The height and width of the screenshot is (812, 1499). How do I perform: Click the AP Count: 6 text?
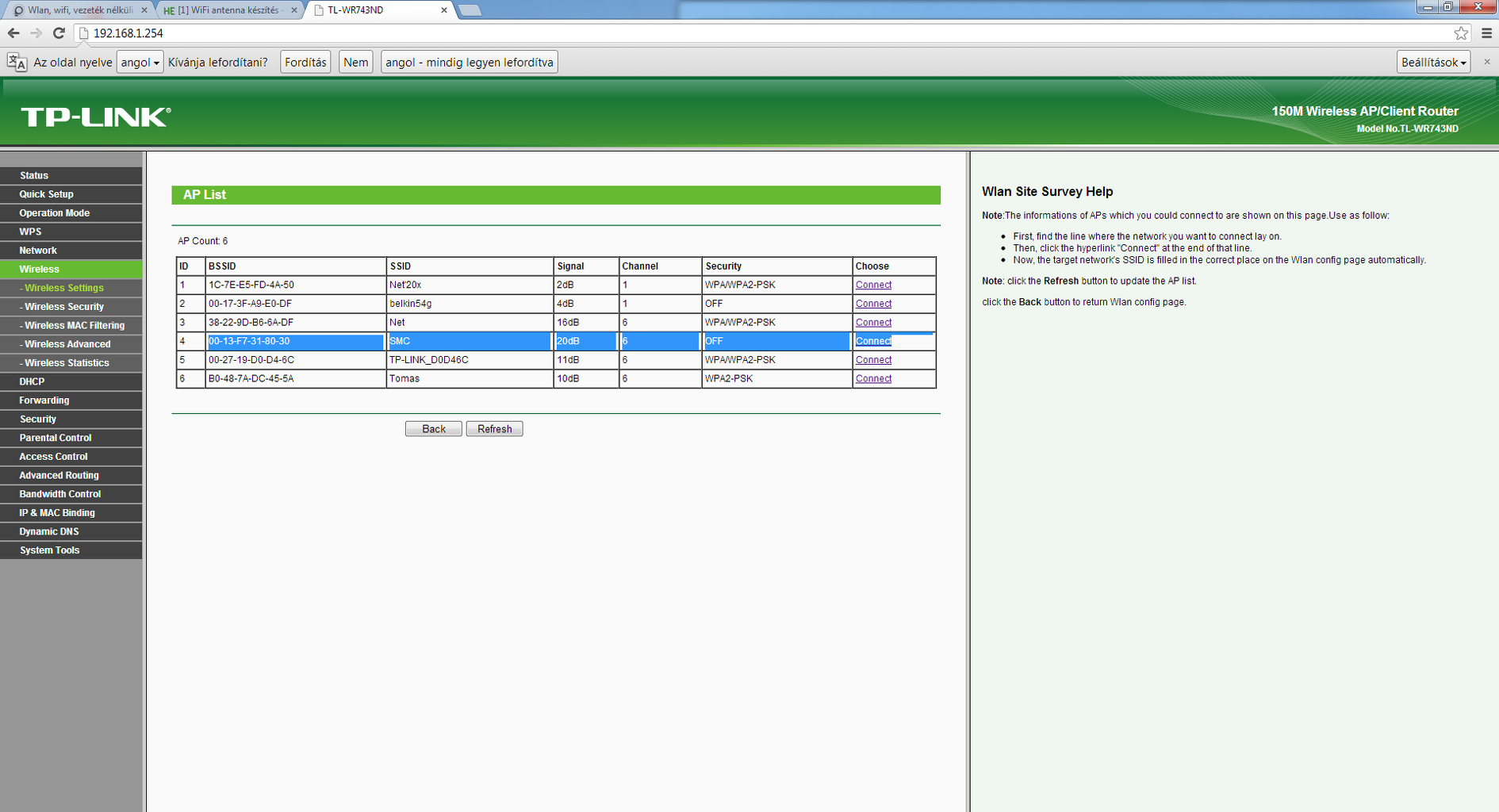[x=202, y=241]
